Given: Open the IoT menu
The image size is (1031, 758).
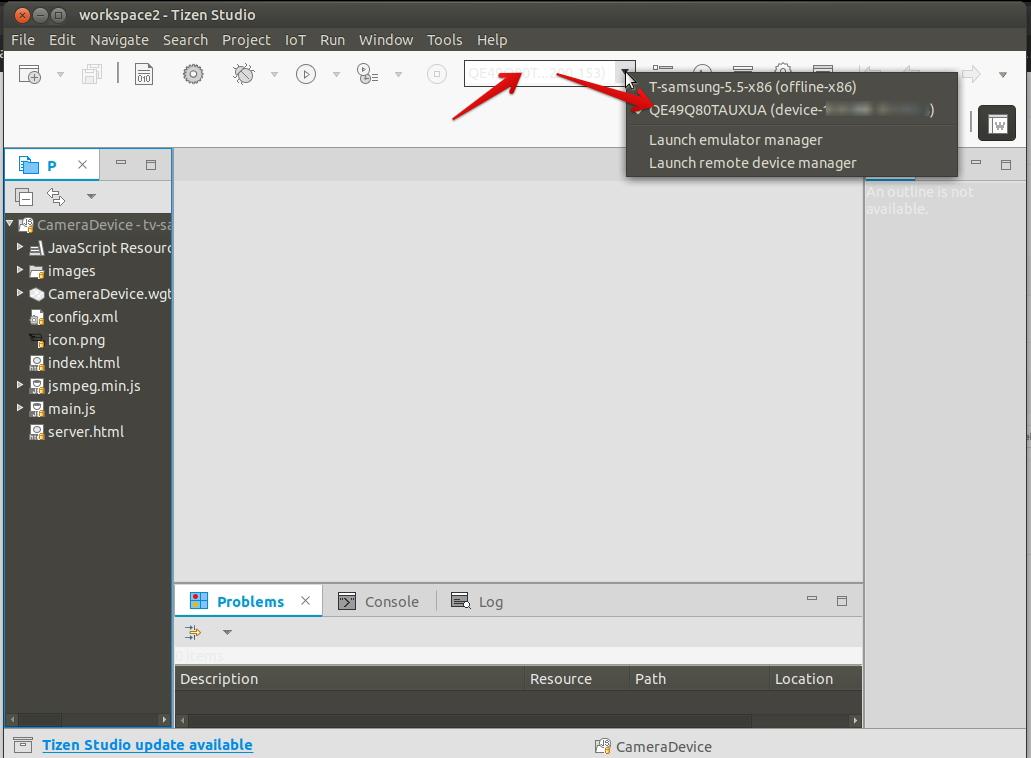Looking at the screenshot, I should 295,40.
